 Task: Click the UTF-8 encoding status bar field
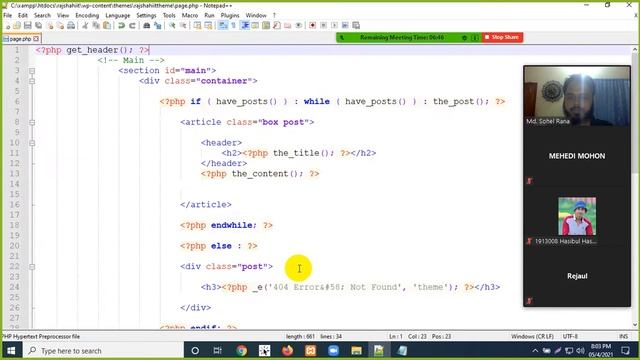(570, 337)
